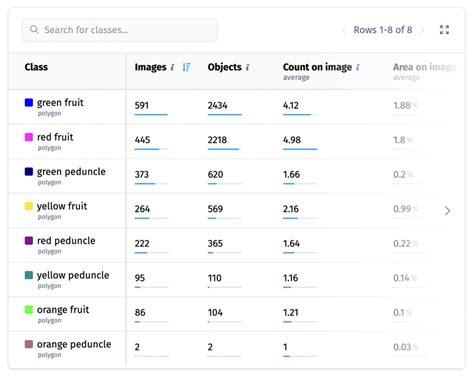The height and width of the screenshot is (379, 474).
Task: Select the orange fruit class name
Action: (63, 310)
